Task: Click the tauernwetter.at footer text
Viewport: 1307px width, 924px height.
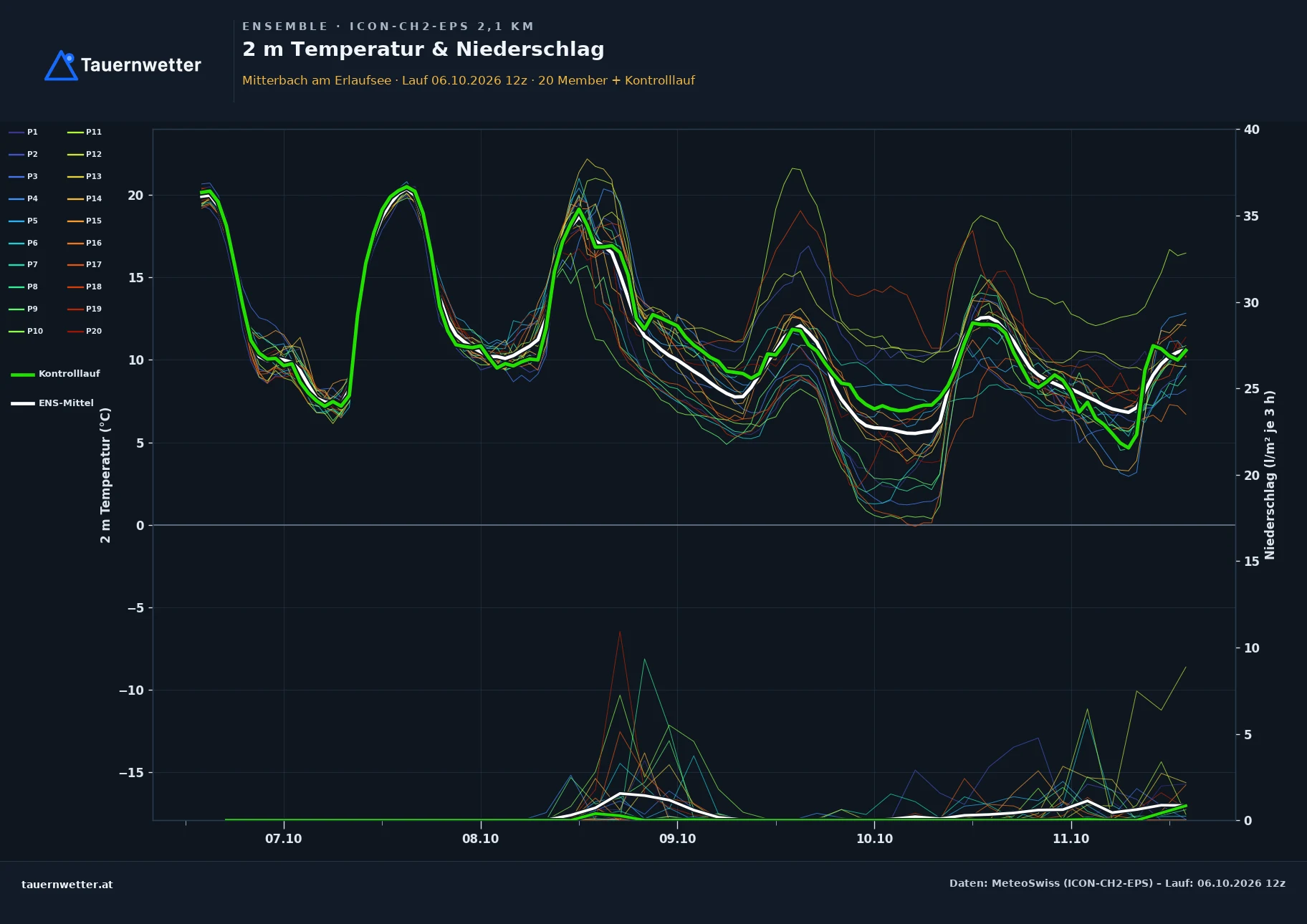Action: pyautogui.click(x=67, y=885)
